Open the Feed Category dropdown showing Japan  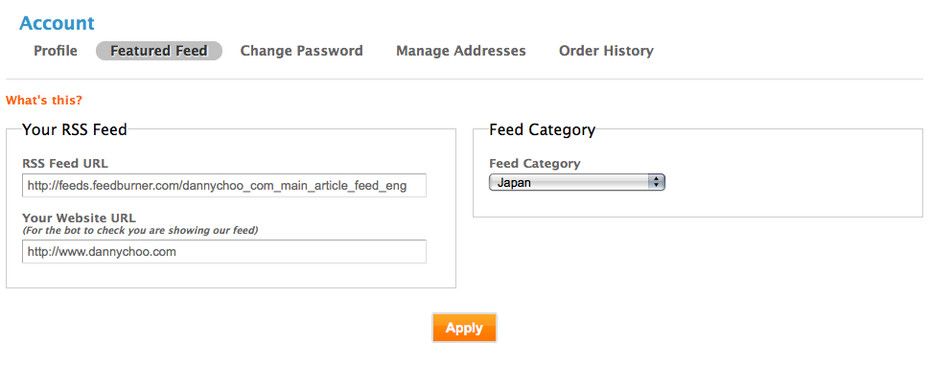click(x=577, y=183)
